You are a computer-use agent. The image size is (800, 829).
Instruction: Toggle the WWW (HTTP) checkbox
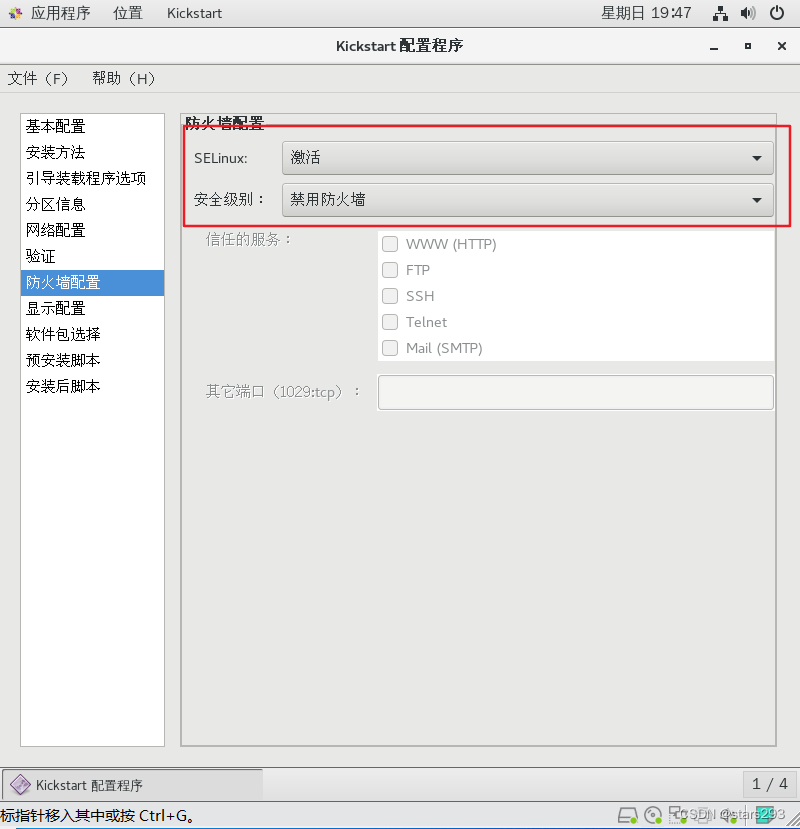tap(390, 244)
